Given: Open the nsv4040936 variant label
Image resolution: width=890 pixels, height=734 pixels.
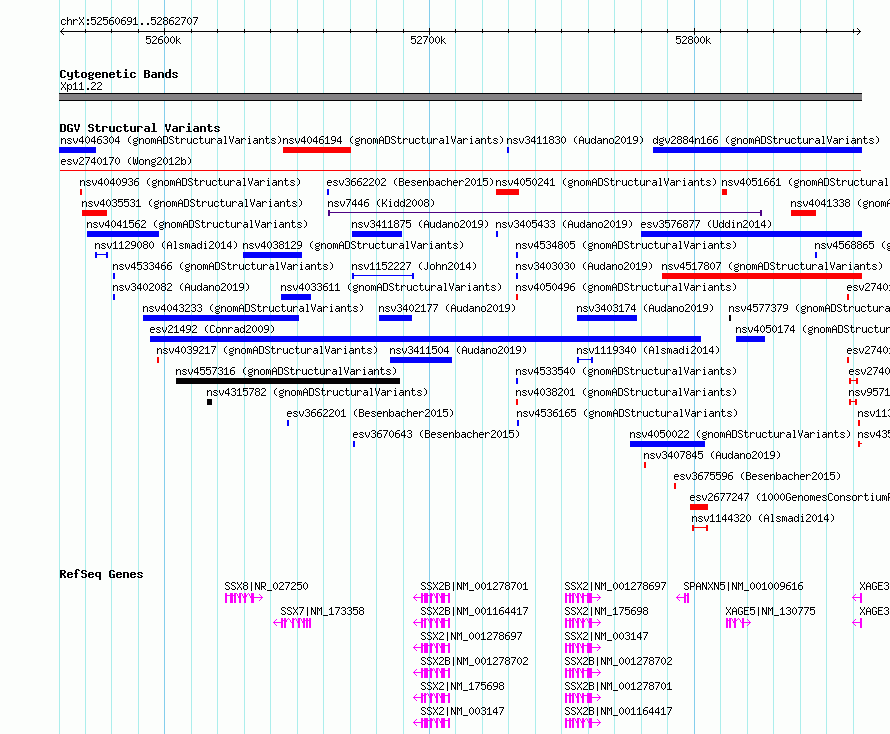Looking at the screenshot, I should [x=190, y=182].
